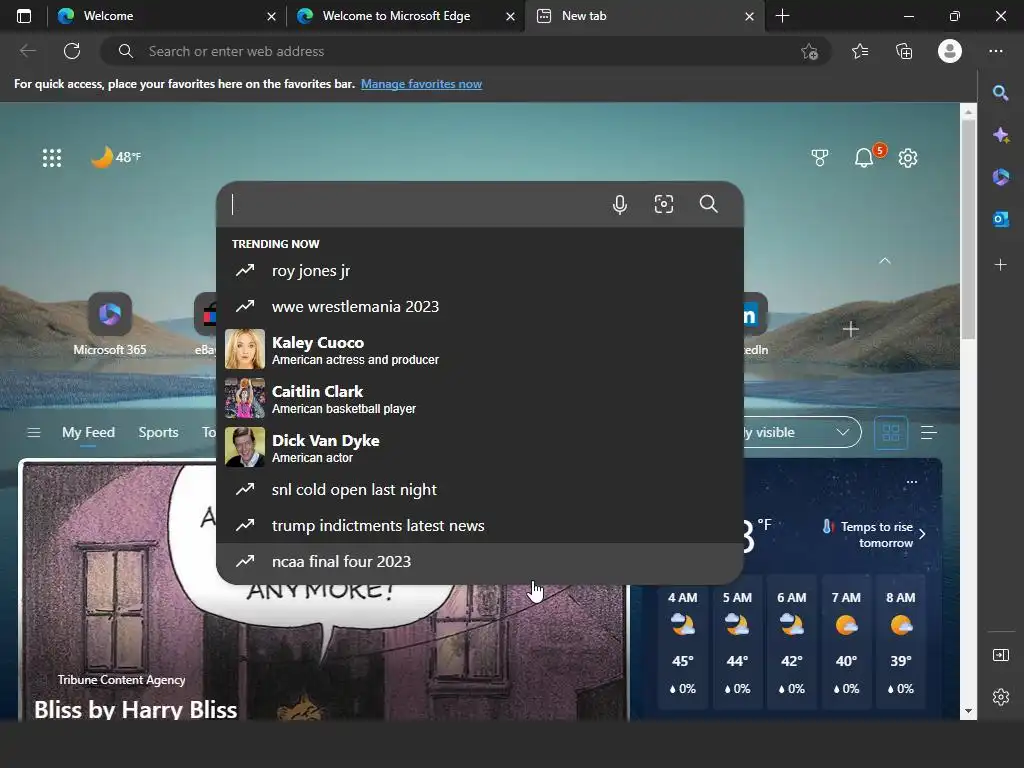Viewport: 1024px width, 768px height.
Task: Open a new tab with plus button
Action: coord(782,16)
